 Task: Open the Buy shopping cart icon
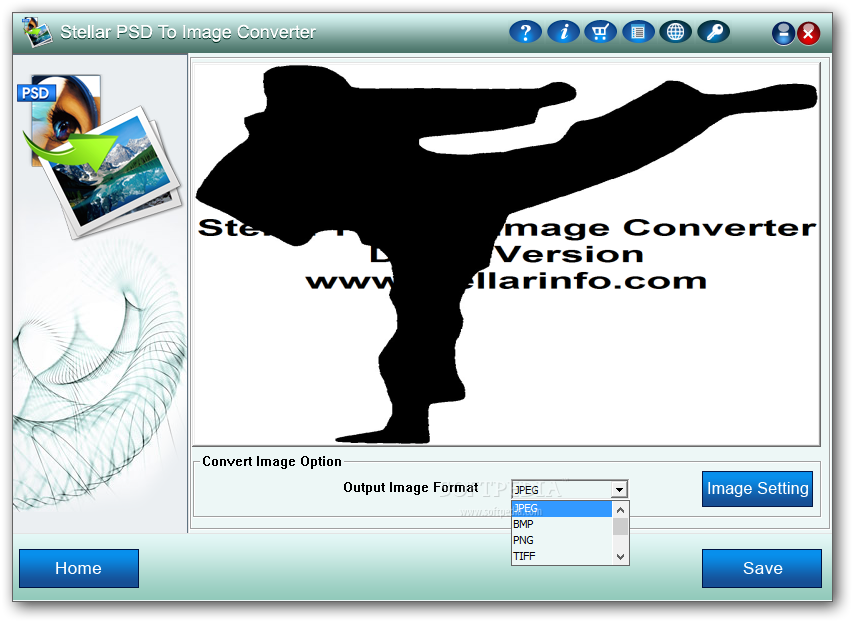(x=600, y=32)
